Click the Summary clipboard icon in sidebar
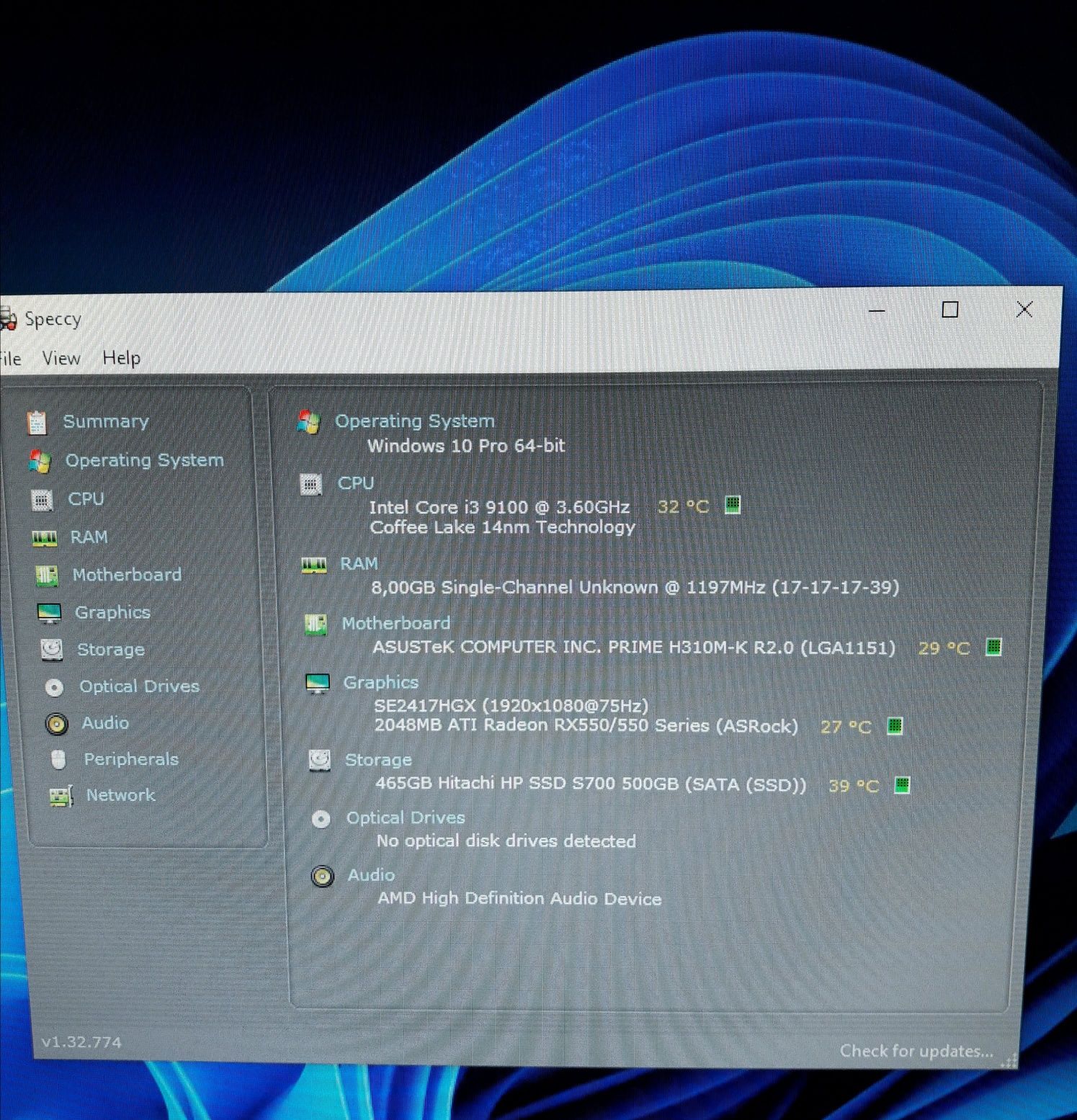Screen dimensions: 1077x1120 [37, 423]
